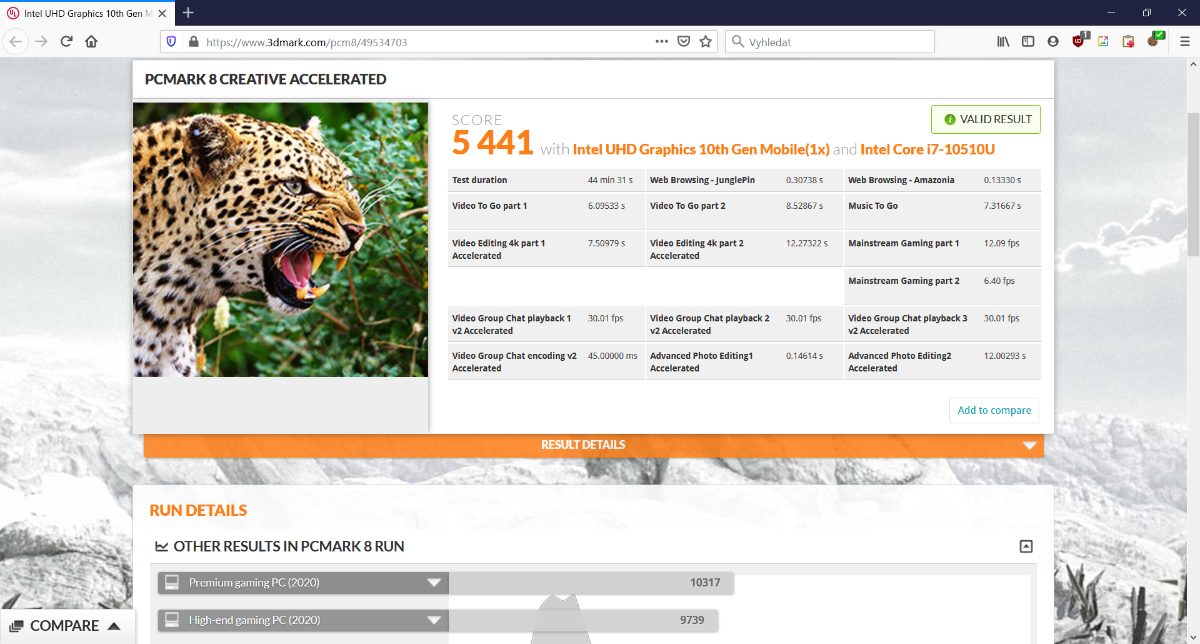Open the High-end gaming PC (2020) dropdown
1200x644 pixels.
tap(434, 621)
